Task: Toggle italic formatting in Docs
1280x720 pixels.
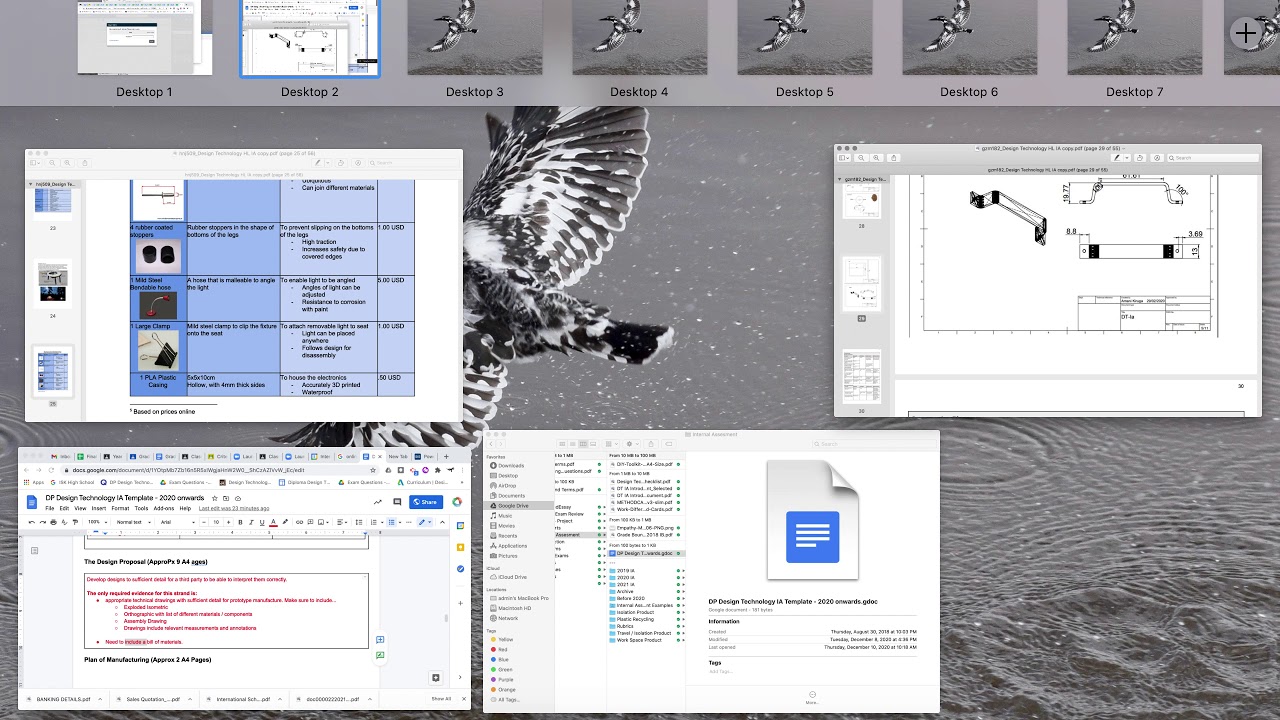Action: pos(251,522)
